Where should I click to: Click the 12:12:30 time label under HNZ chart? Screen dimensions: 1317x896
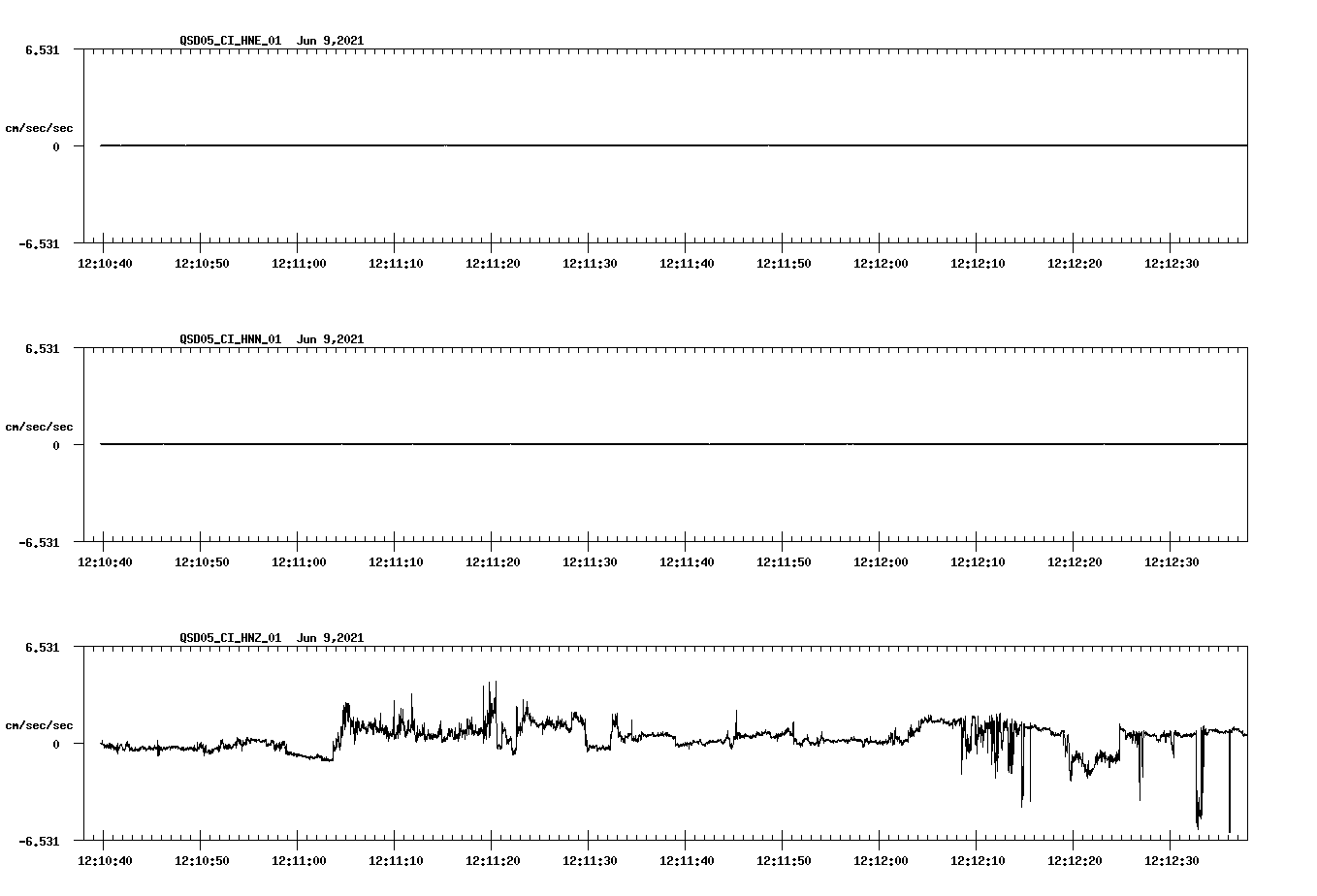click(x=1172, y=861)
